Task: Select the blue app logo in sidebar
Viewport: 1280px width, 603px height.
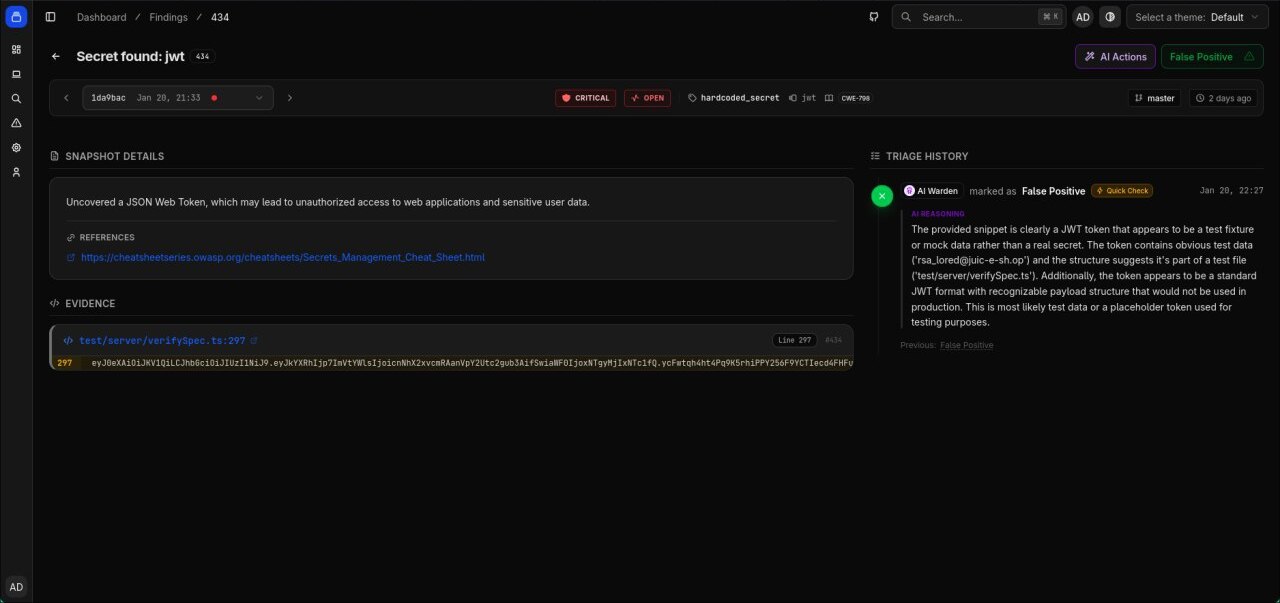Action: pos(15,16)
